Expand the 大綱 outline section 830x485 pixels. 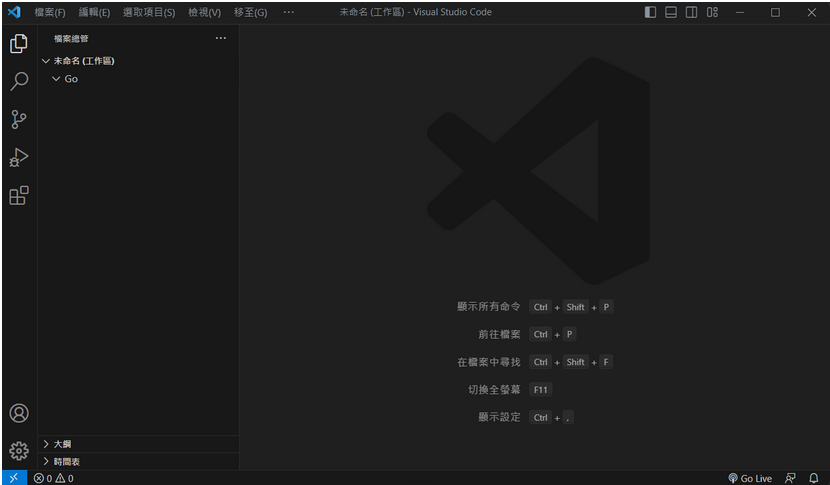tap(138, 444)
